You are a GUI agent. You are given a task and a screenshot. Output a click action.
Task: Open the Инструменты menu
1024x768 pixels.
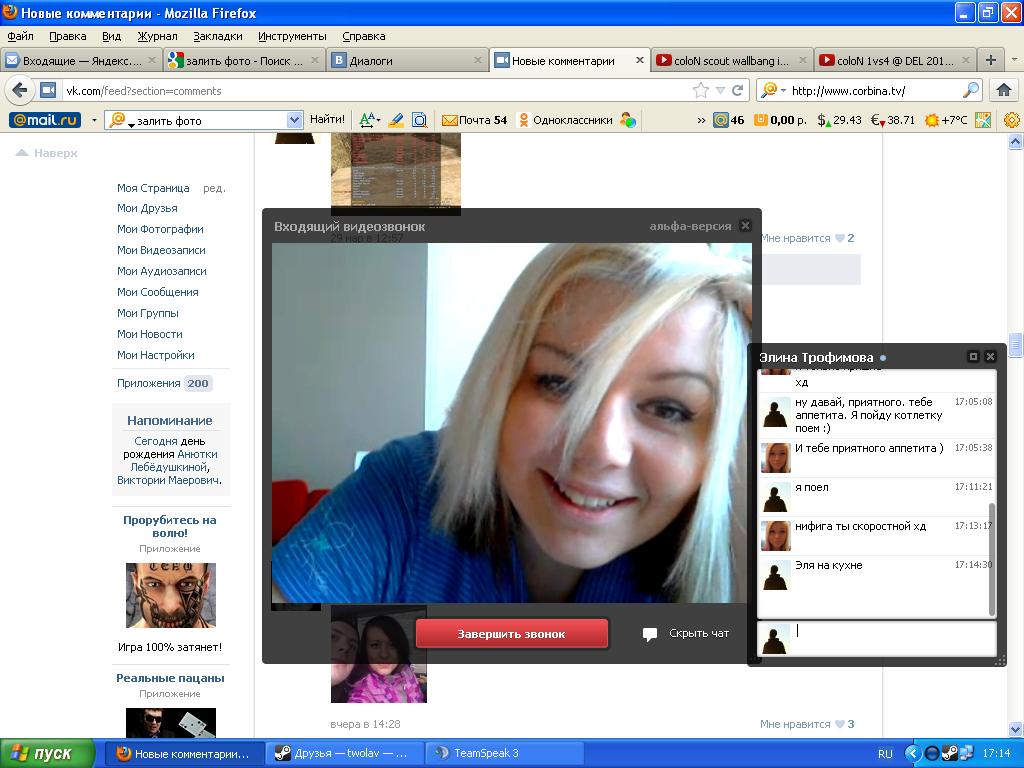[292, 36]
